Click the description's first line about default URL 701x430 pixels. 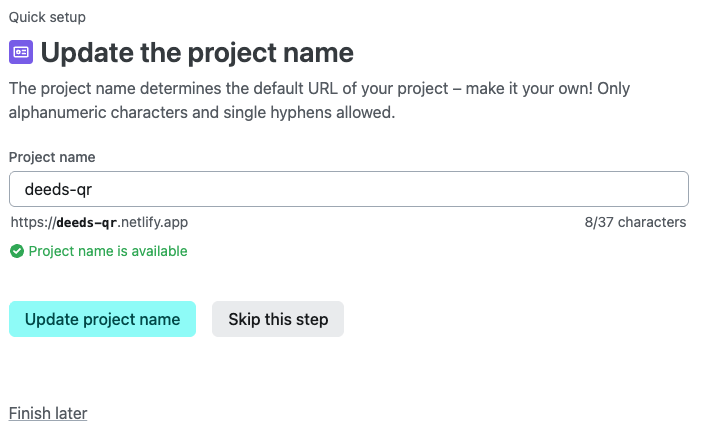(x=319, y=89)
